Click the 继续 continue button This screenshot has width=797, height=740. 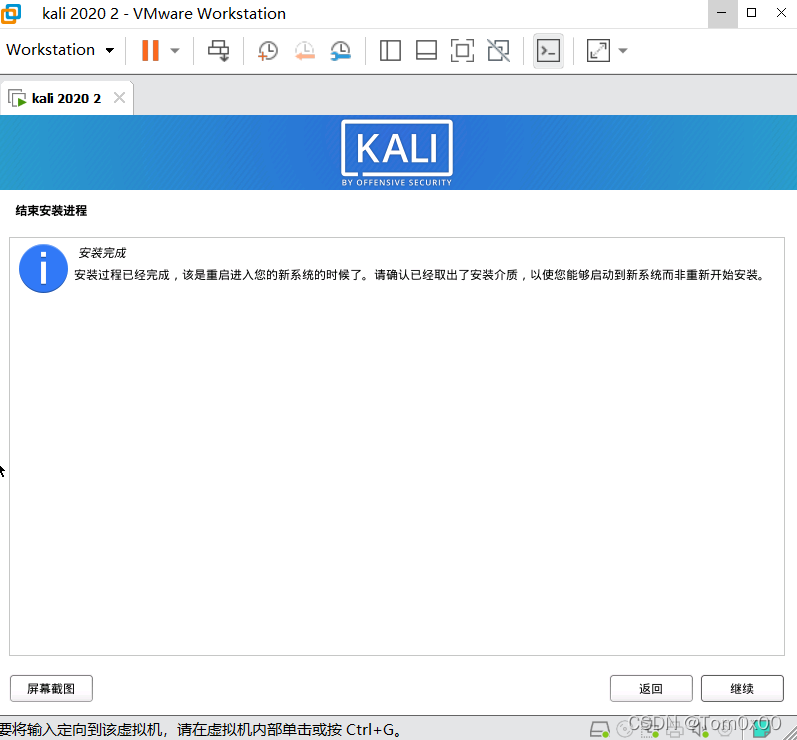coord(742,688)
